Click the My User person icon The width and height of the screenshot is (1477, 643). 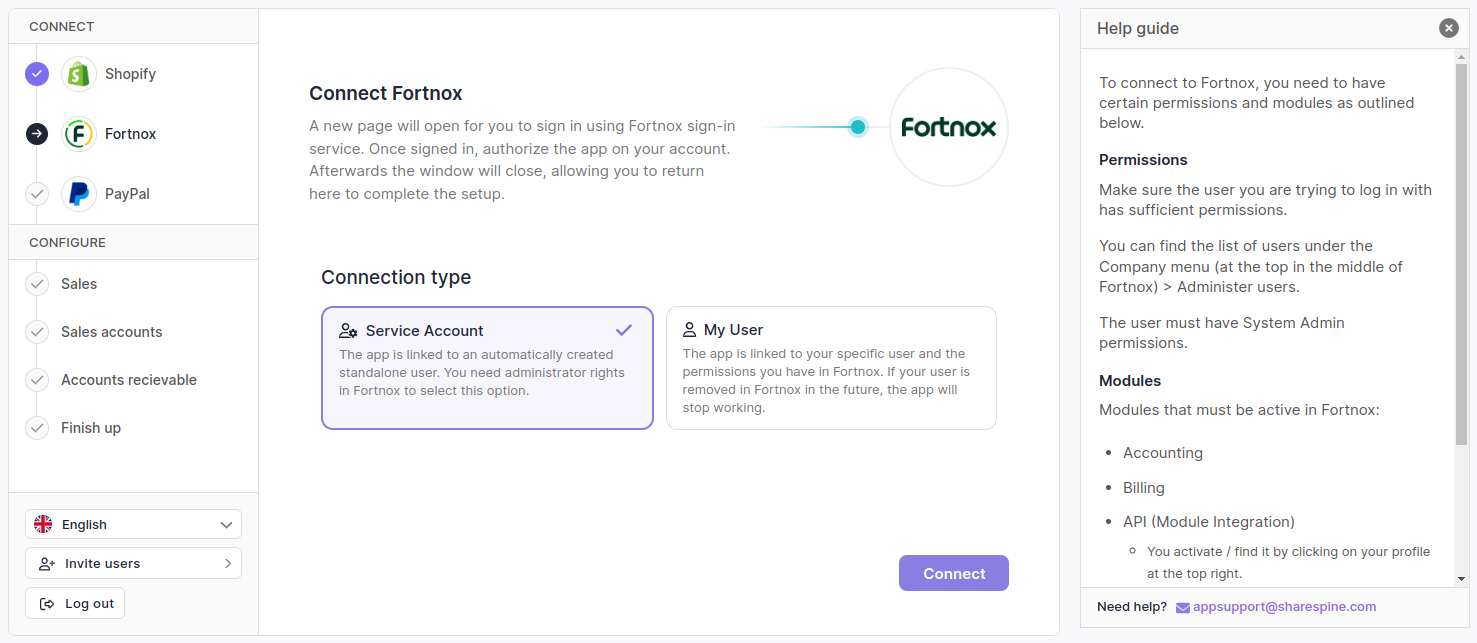coord(689,330)
